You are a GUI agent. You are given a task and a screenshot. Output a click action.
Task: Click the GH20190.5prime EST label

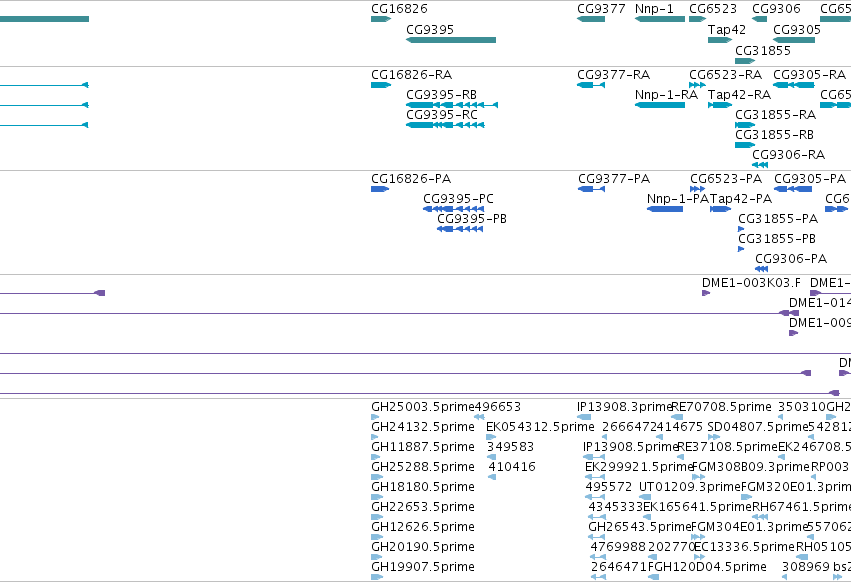pyautogui.click(x=423, y=547)
